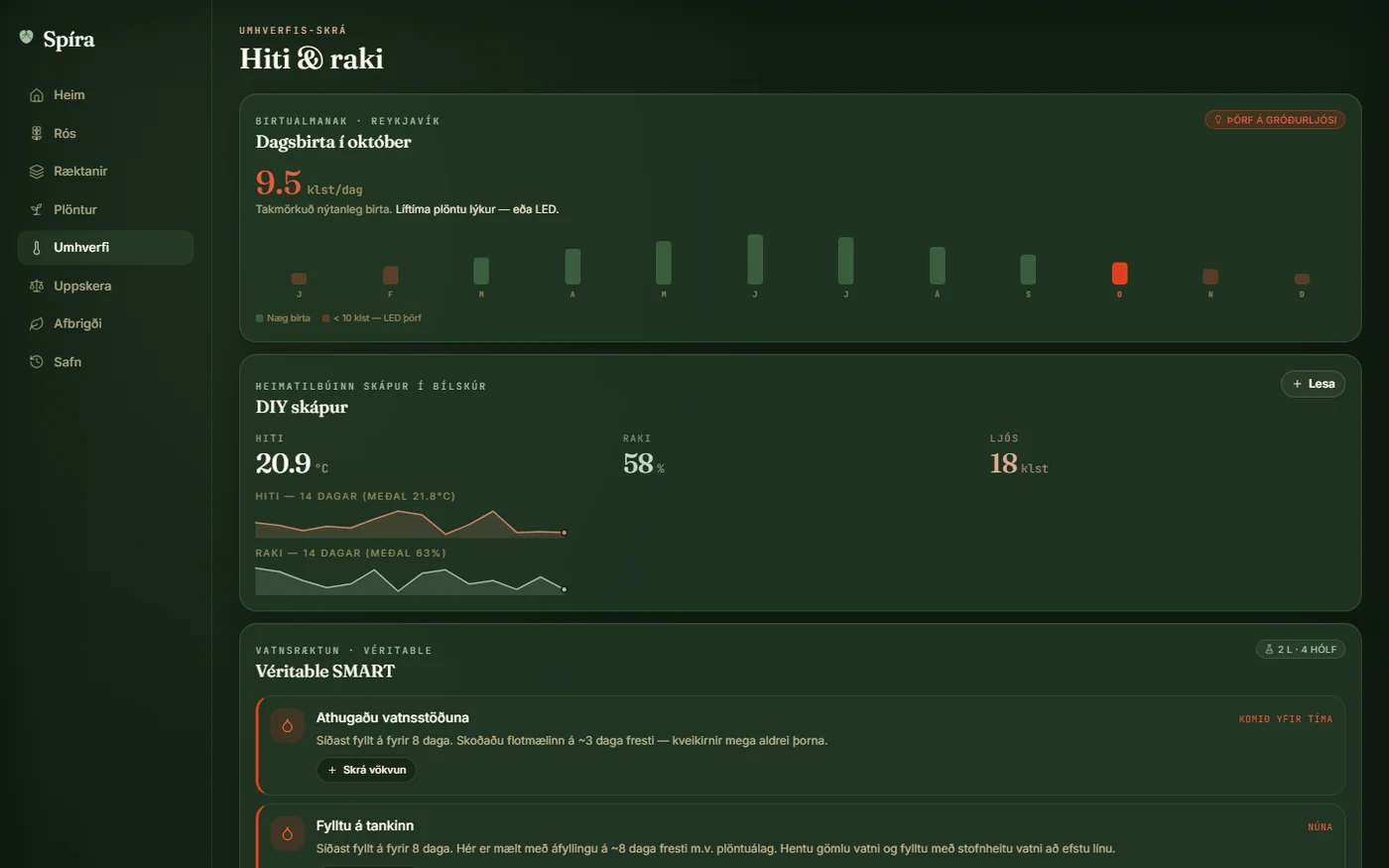Click the lightbulb icon in the gróðurljós badge
The width and height of the screenshot is (1389, 868).
[1218, 120]
